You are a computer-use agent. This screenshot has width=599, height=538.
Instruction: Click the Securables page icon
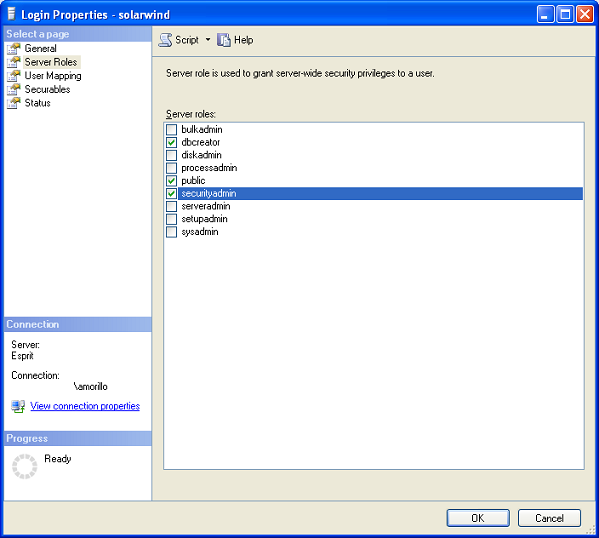[14, 89]
